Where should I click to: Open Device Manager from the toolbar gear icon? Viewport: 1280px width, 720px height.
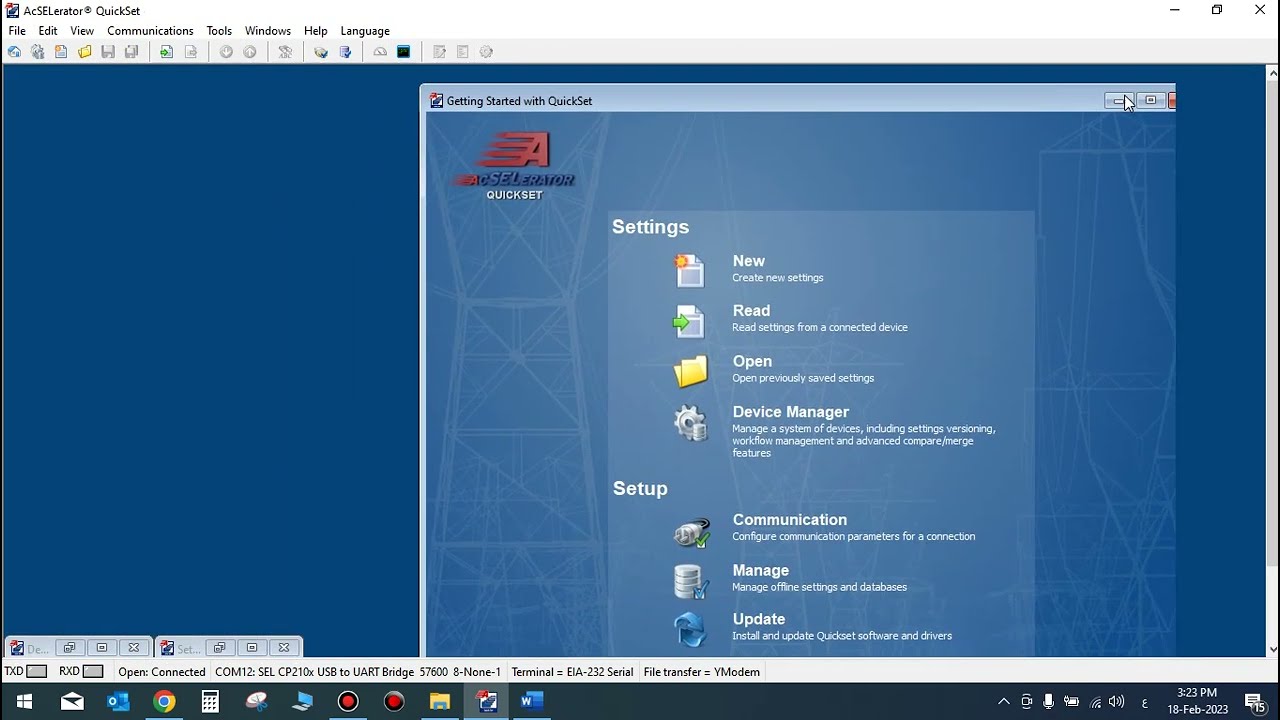click(x=37, y=52)
